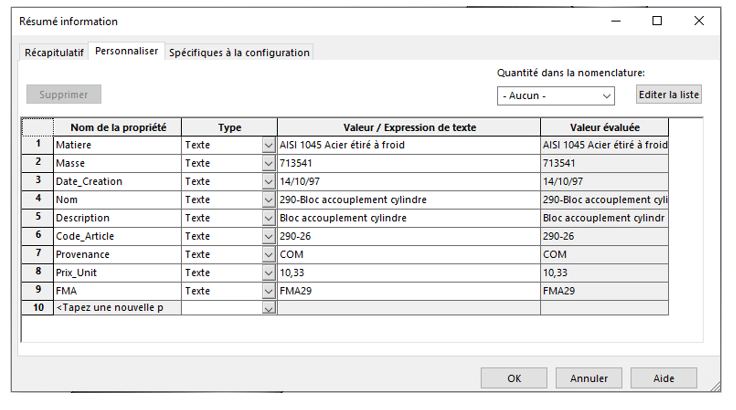Click the greyed Supprimer button
Screen dimensions: 736x410
tap(63, 94)
